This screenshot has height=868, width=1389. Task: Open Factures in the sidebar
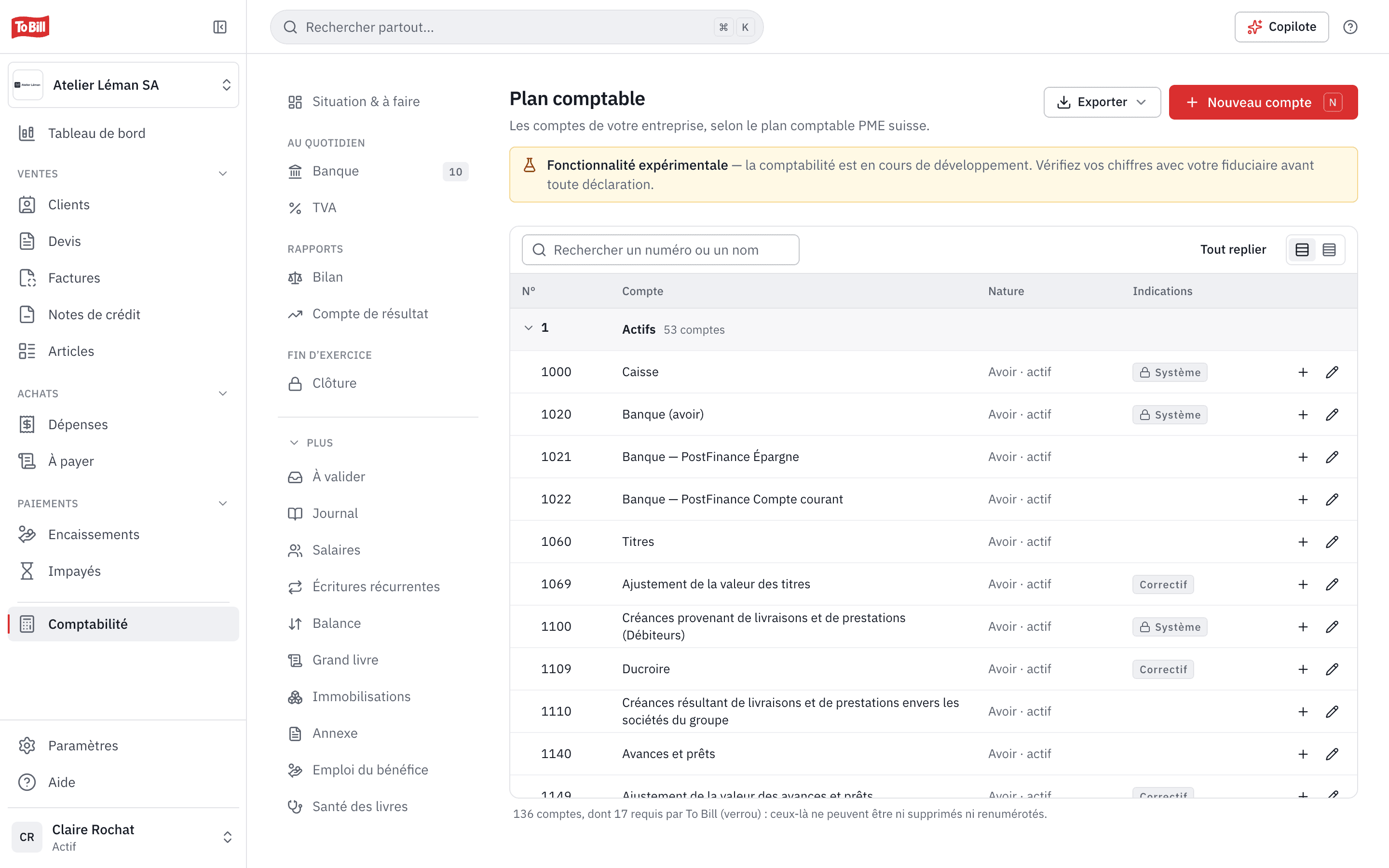click(x=123, y=278)
